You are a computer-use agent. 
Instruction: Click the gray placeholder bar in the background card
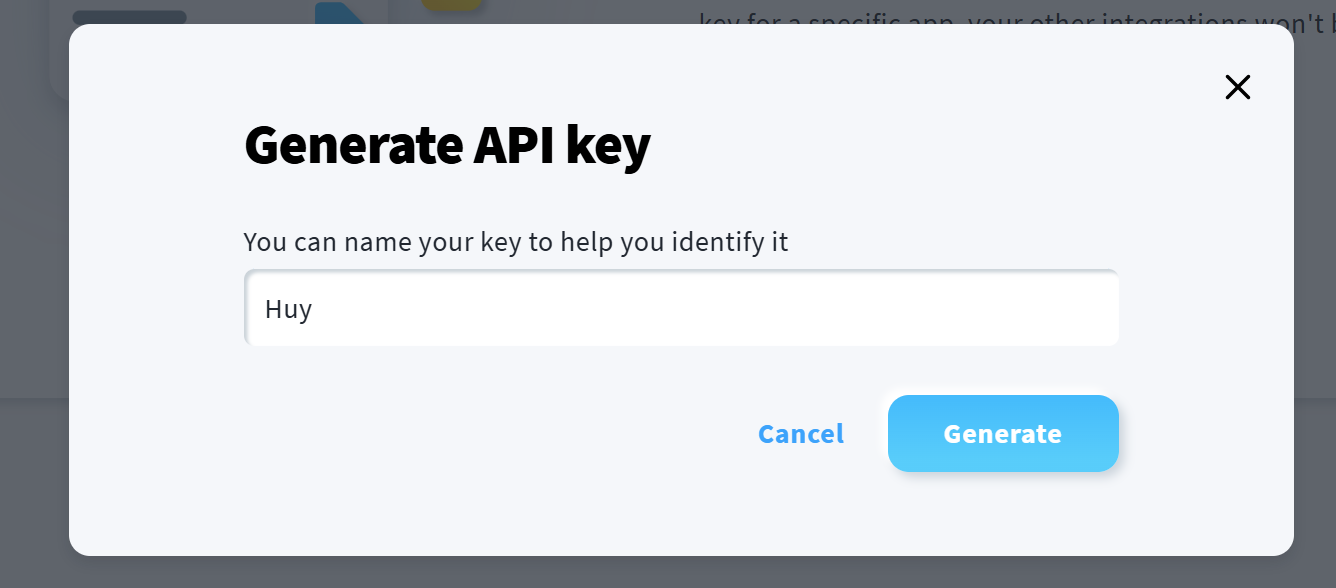pyautogui.click(x=130, y=17)
